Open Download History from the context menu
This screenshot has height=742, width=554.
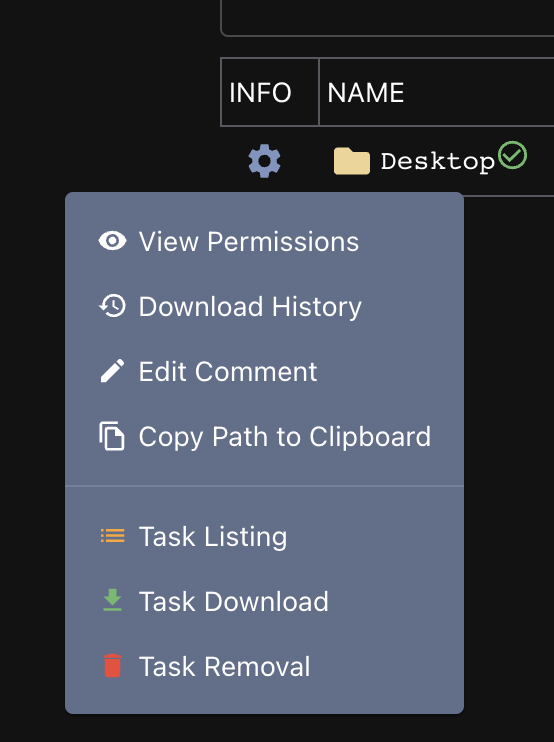[x=264, y=306]
